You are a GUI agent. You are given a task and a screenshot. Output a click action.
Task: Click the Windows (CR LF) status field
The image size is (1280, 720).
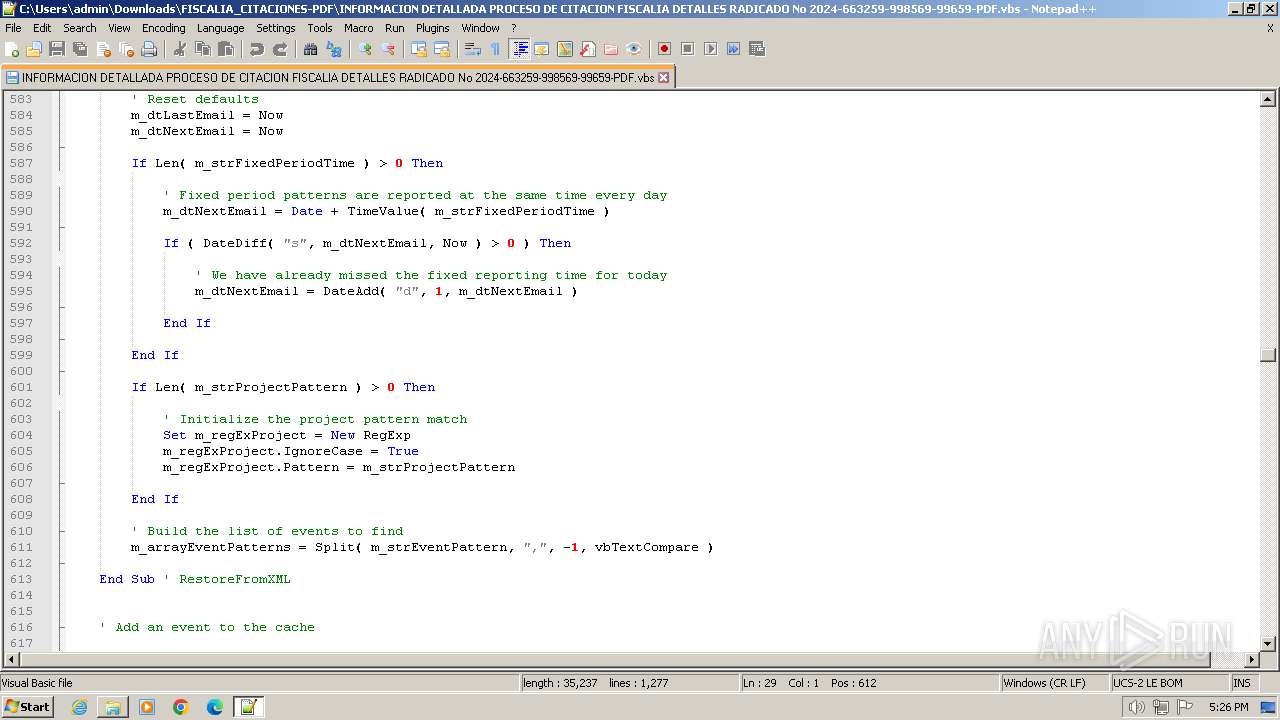point(1055,683)
